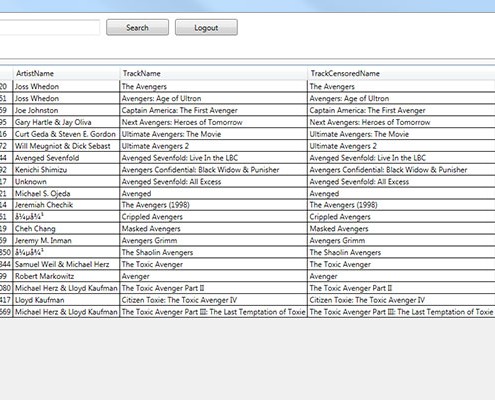Sort by the ArtistName column header
The height and width of the screenshot is (400, 495).
(66, 73)
